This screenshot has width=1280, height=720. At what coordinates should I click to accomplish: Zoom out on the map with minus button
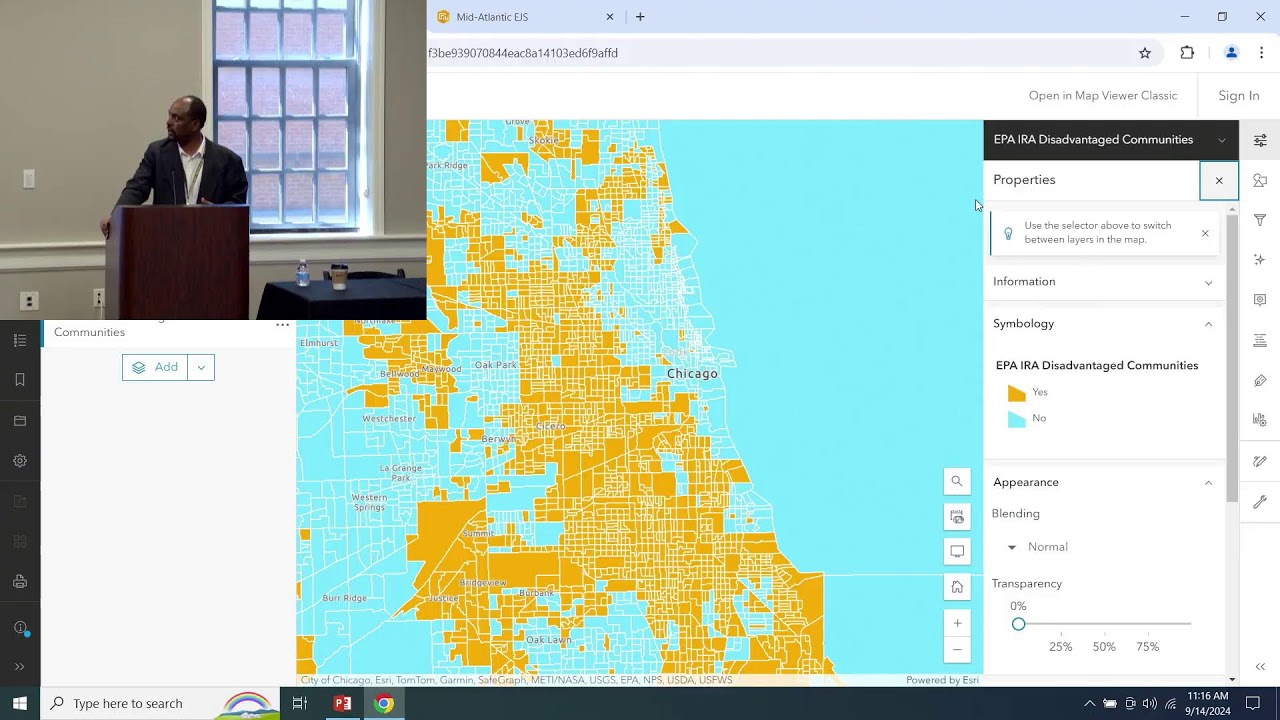click(x=957, y=650)
